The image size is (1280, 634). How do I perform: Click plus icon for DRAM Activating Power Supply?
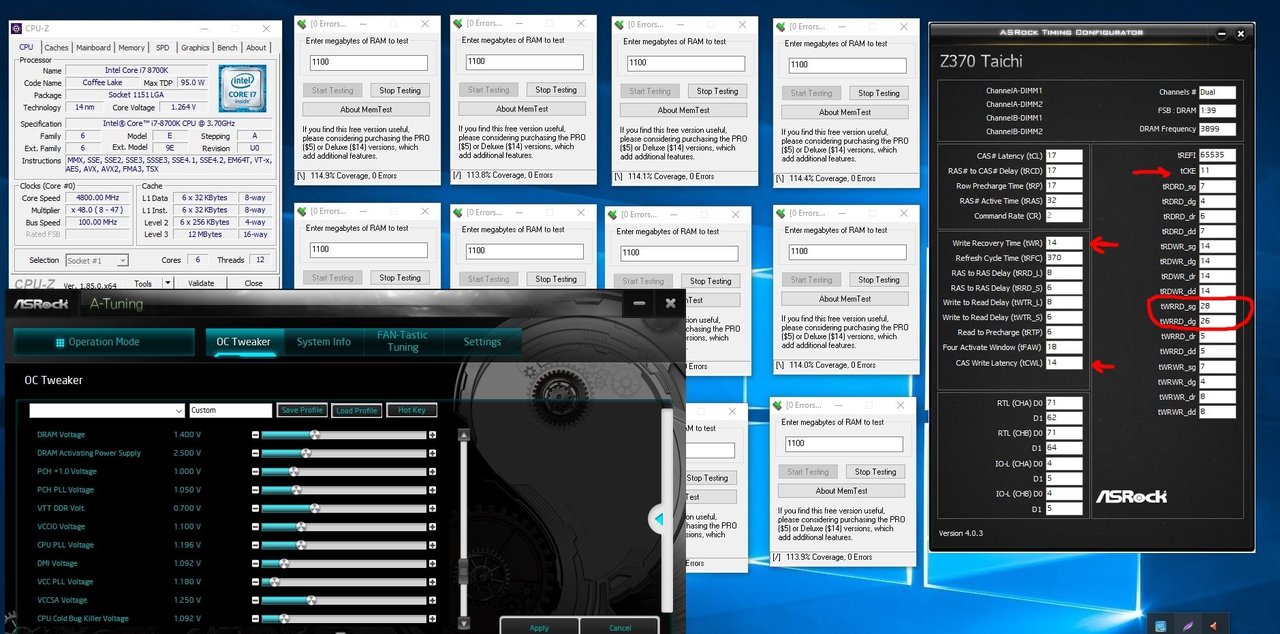pyautogui.click(x=432, y=453)
